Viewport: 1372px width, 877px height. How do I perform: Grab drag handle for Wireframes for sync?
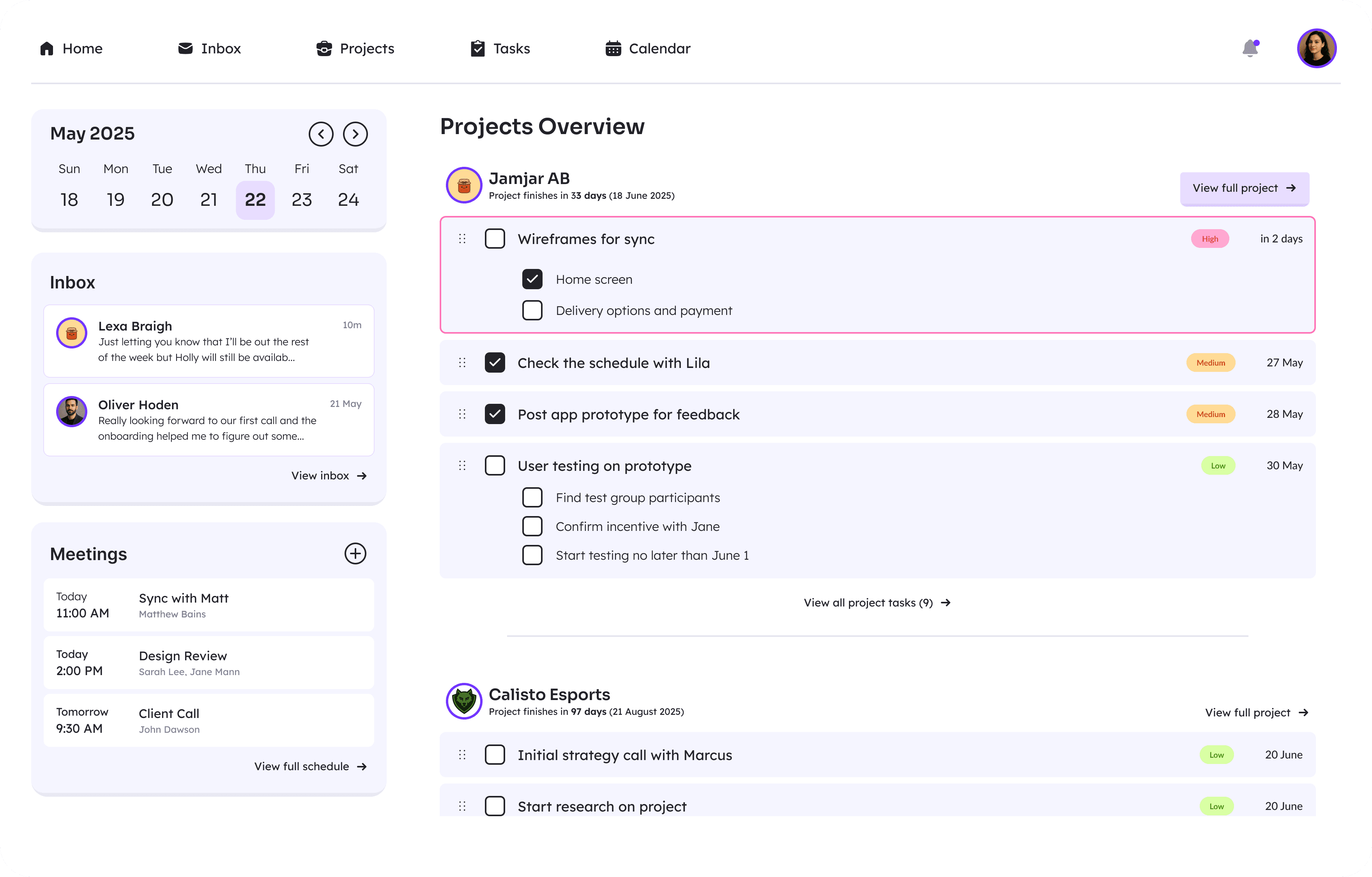(462, 239)
